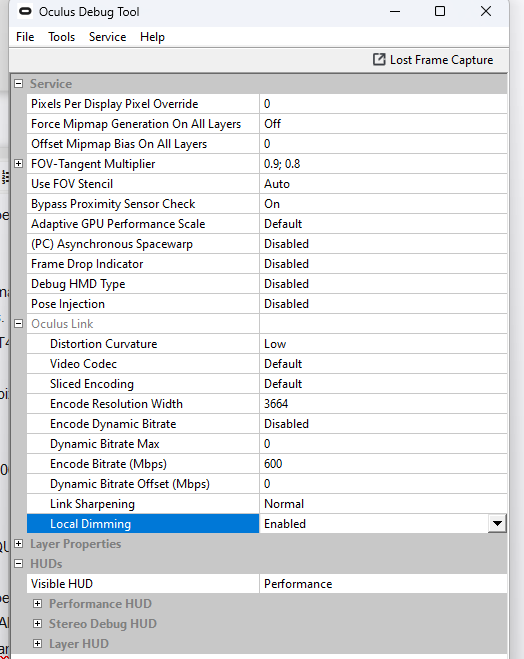Click the Oculus logo in title bar
The width and height of the screenshot is (524, 659).
pos(25,11)
